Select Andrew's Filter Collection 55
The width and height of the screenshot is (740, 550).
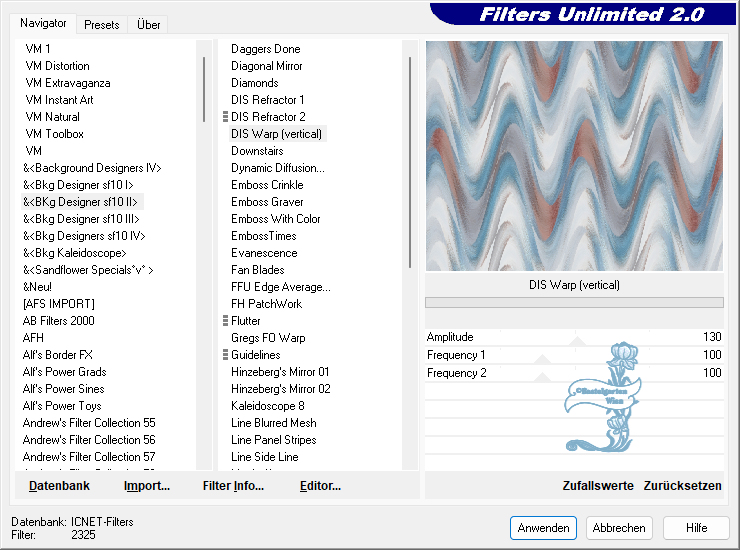(89, 423)
